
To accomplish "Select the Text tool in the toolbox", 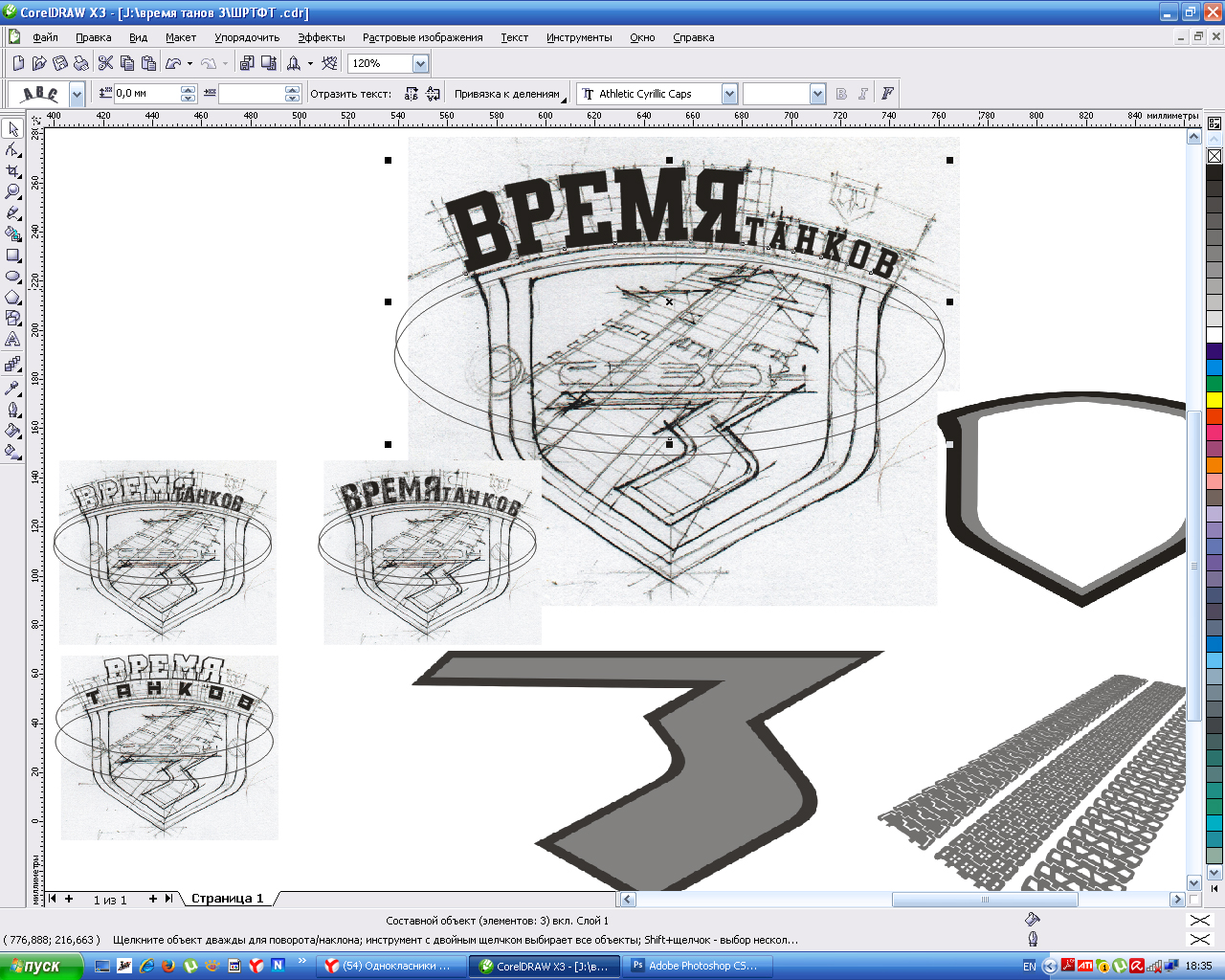I will tap(13, 340).
